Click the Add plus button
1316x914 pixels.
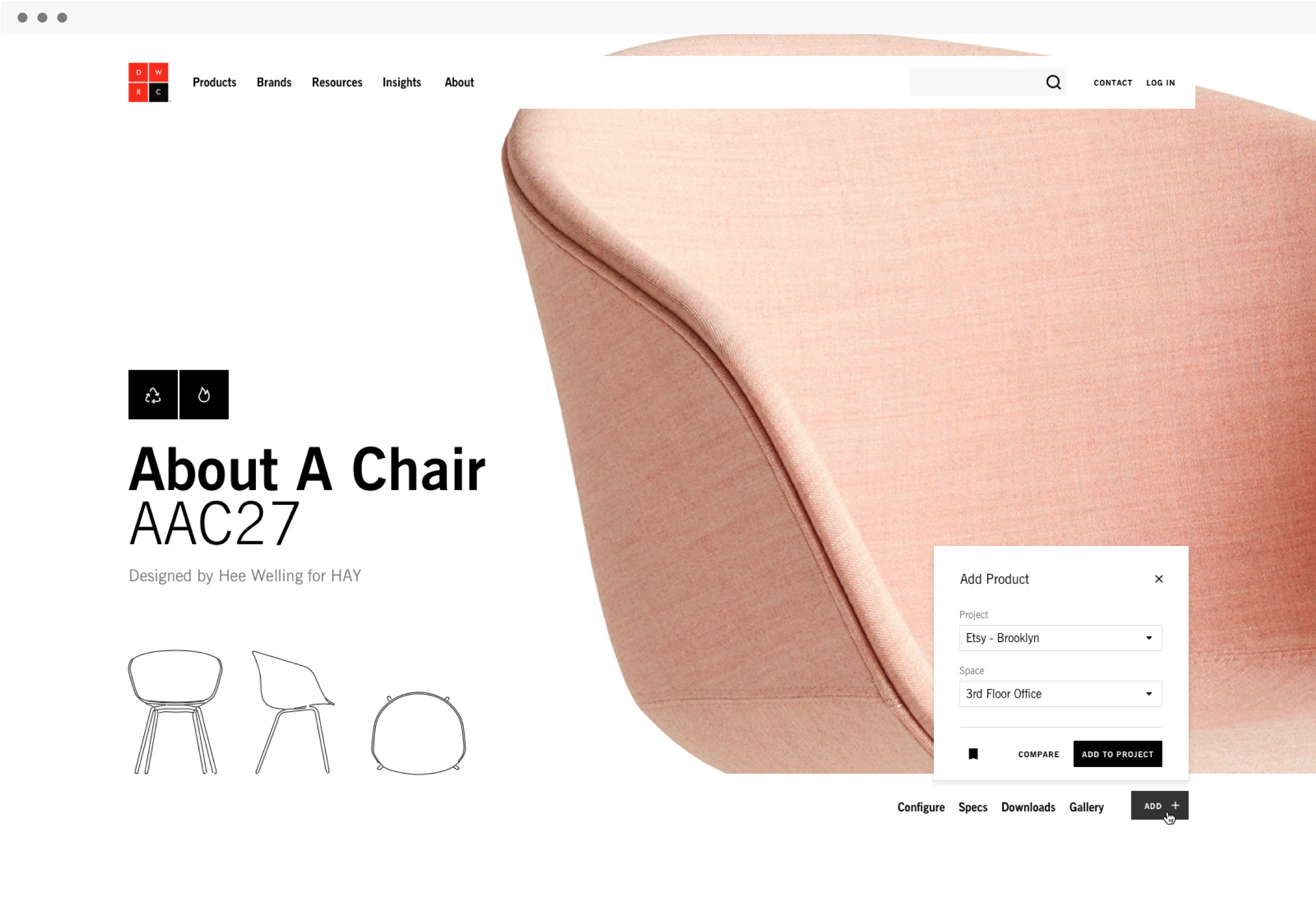coord(1159,805)
